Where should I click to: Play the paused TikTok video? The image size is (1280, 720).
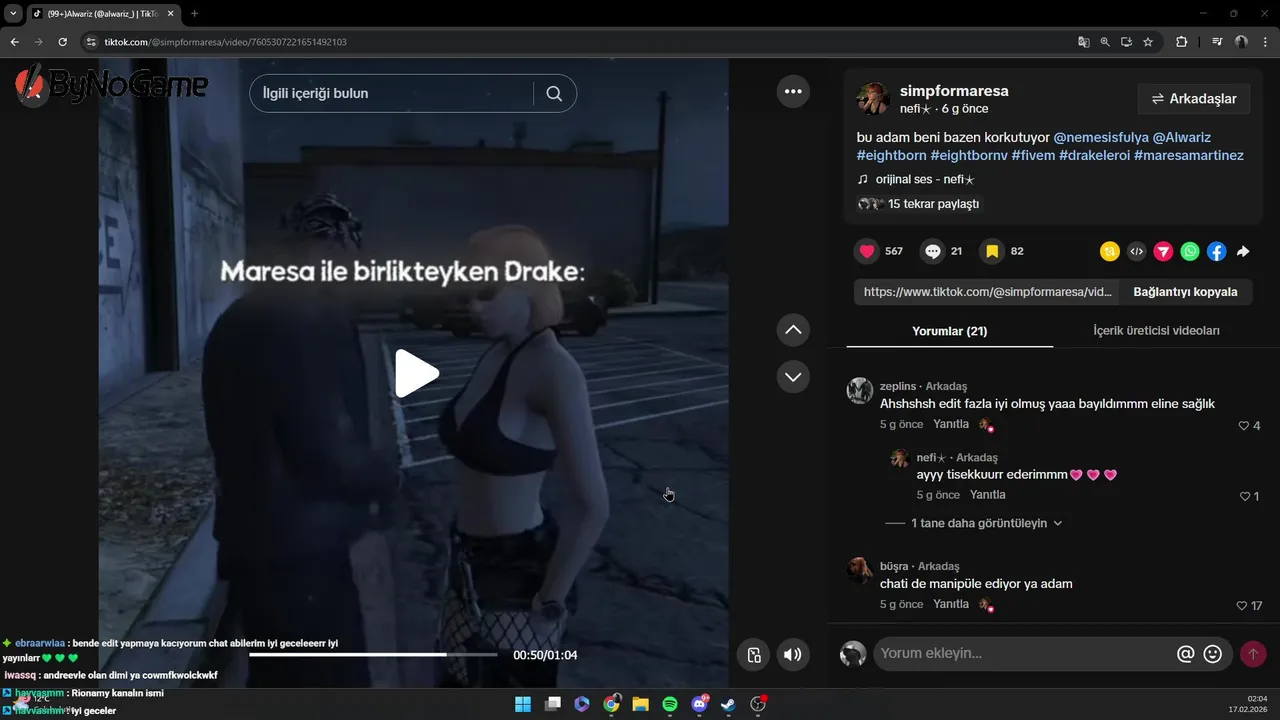click(416, 373)
